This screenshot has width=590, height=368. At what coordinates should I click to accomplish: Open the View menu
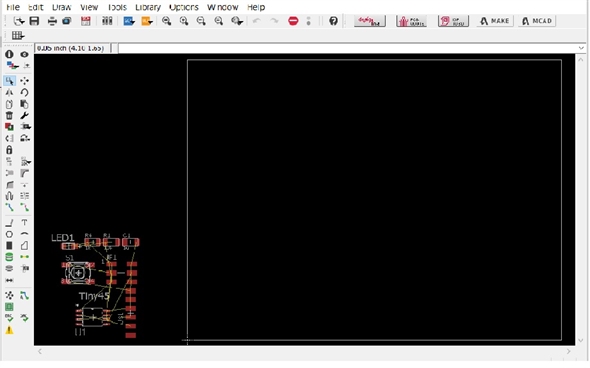point(89,7)
